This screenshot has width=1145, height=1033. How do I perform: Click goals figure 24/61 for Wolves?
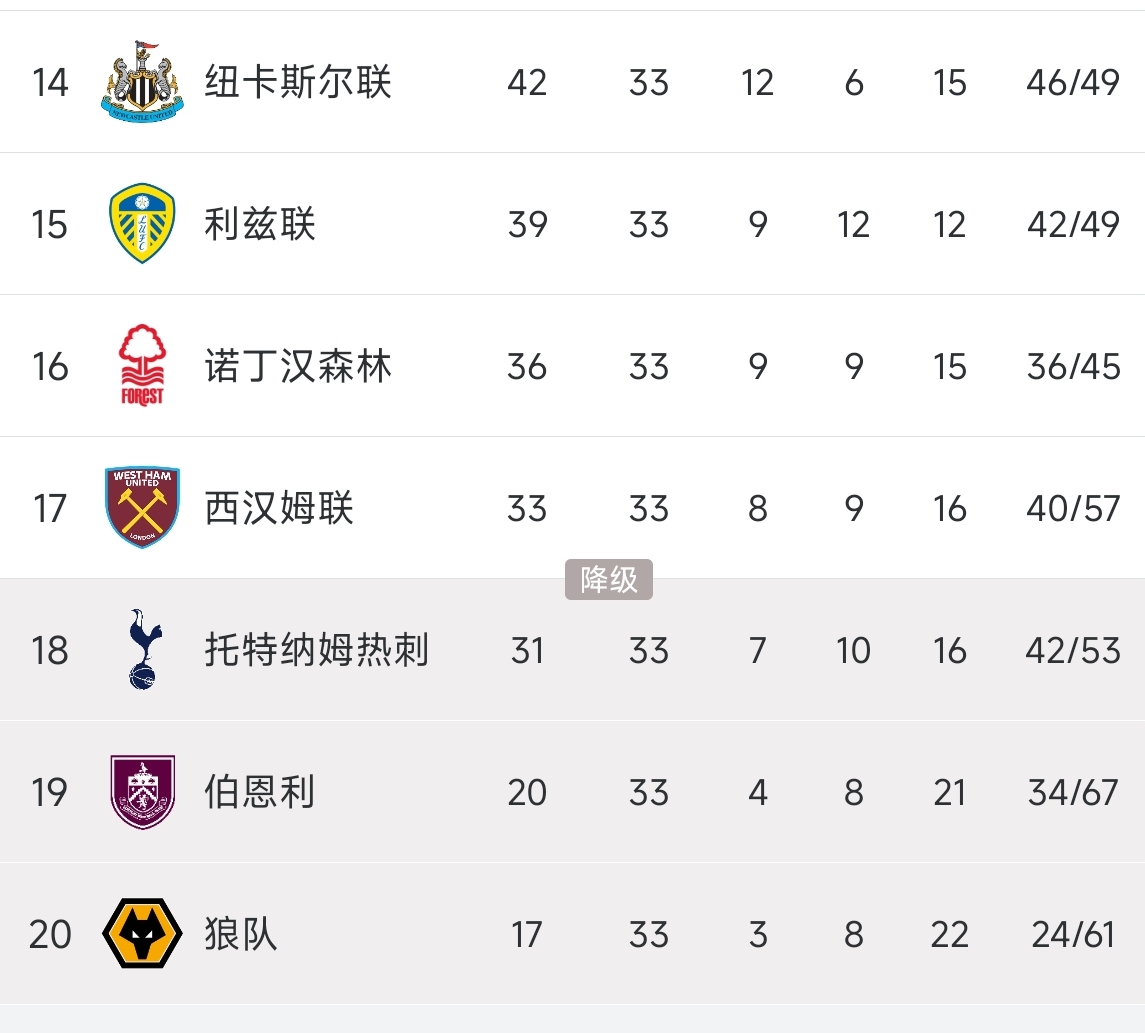coord(1073,934)
